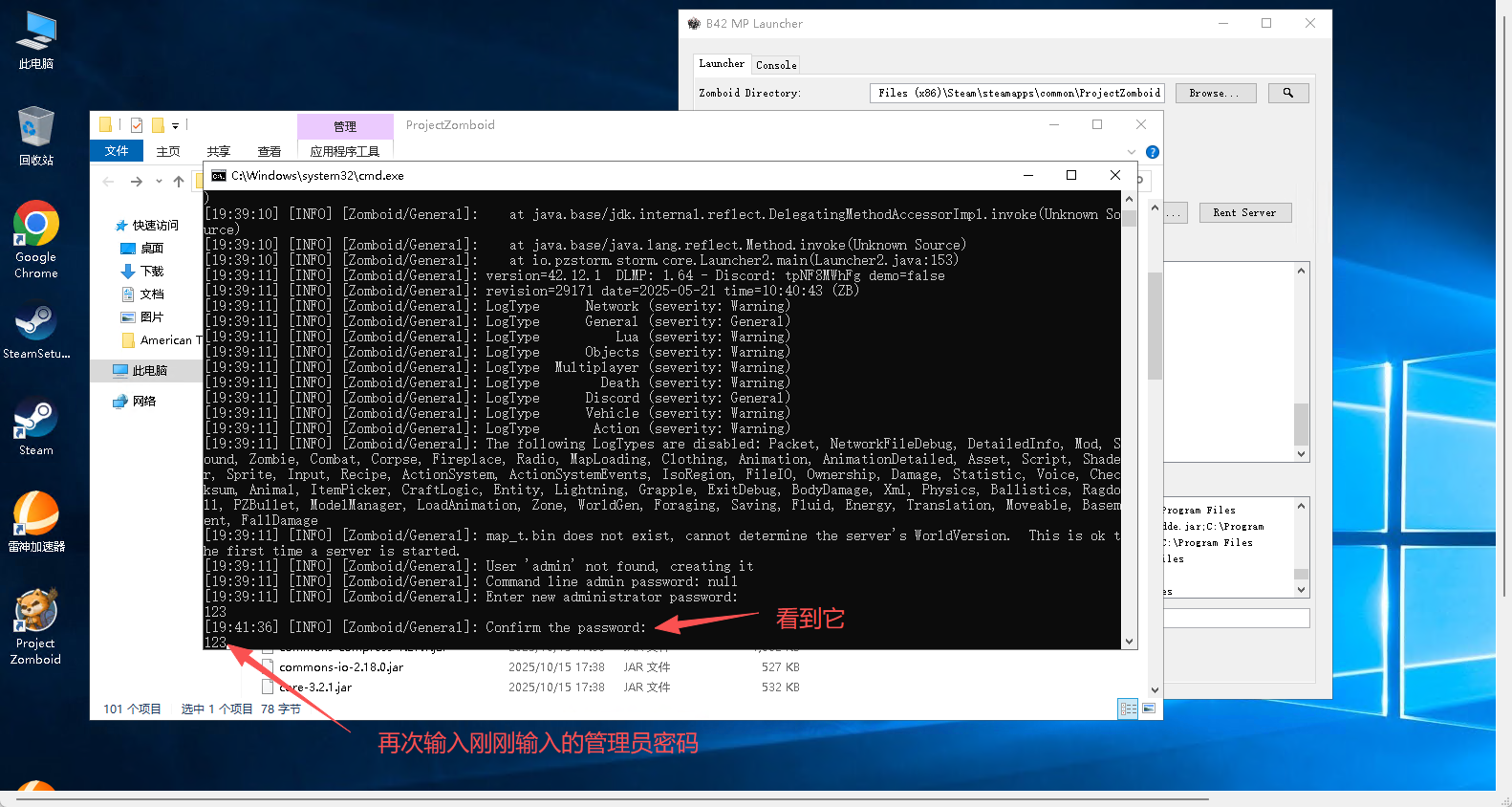1512x807 pixels.
Task: Click Explorer up-directory arrow
Action: (179, 182)
